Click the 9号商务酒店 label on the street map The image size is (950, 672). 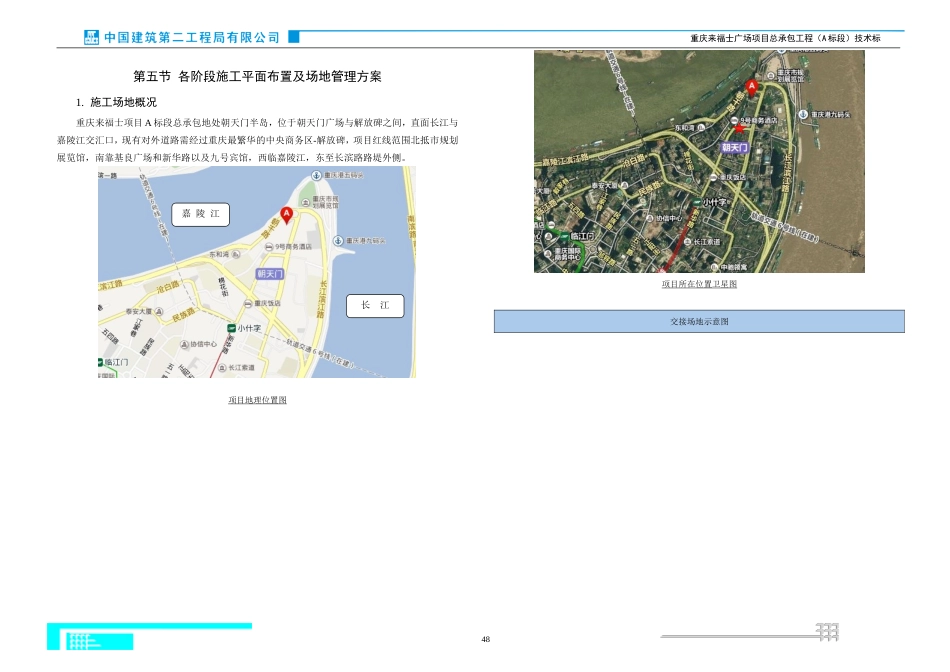coord(294,247)
